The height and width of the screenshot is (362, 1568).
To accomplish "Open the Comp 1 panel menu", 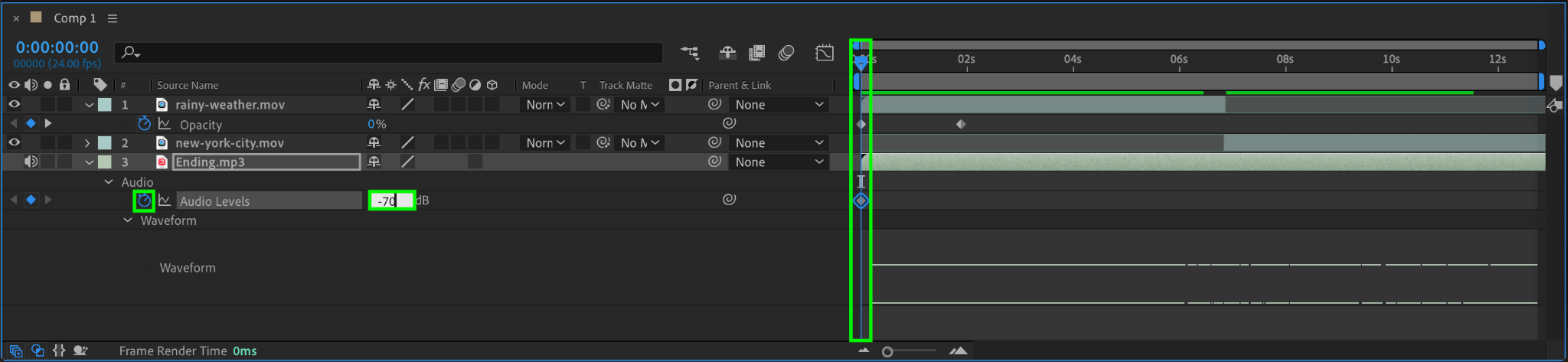I will (x=113, y=18).
